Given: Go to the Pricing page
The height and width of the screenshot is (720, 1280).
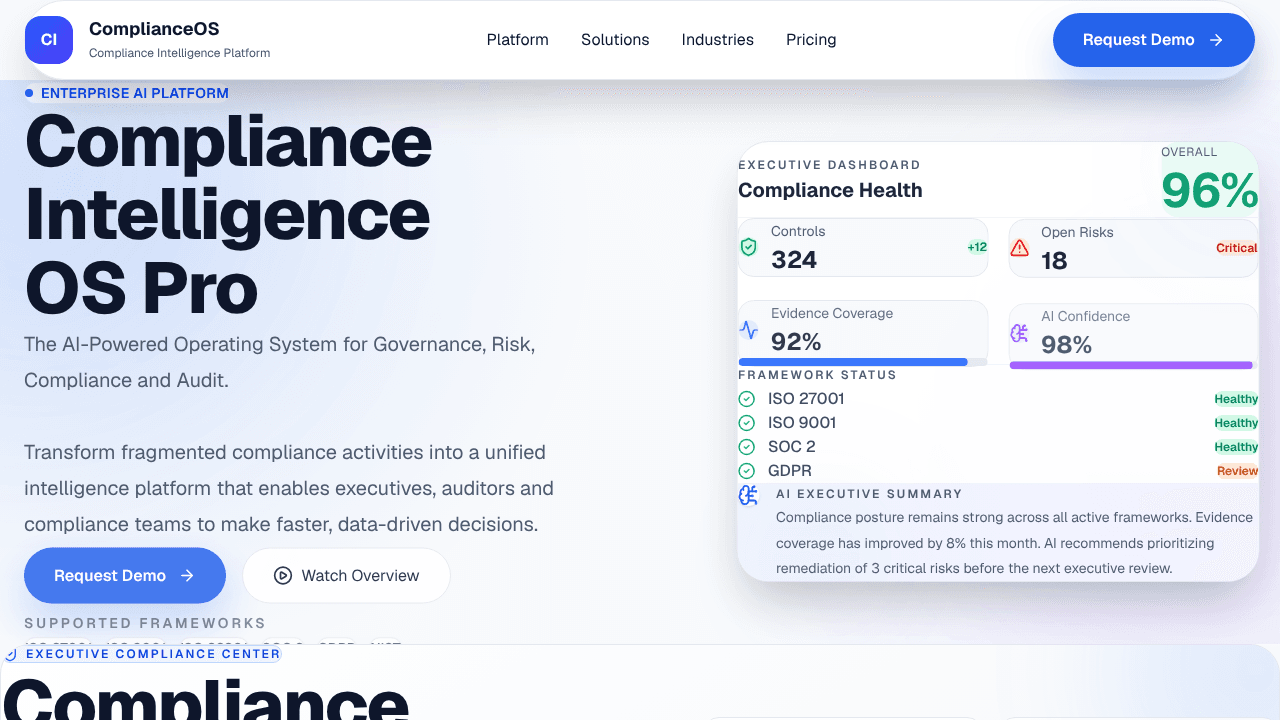Looking at the screenshot, I should coord(811,40).
